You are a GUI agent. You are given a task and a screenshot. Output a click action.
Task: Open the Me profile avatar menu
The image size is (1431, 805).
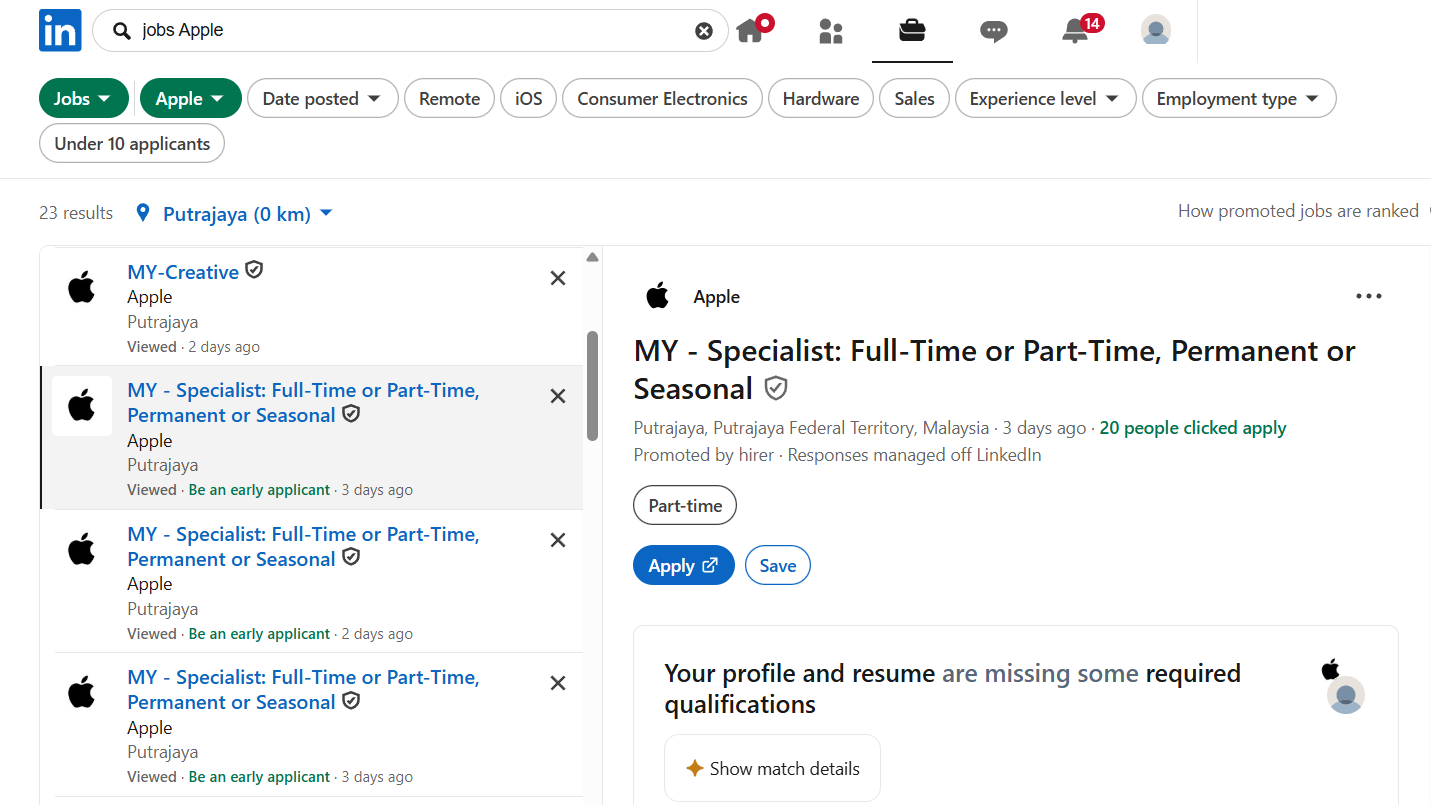pos(1156,31)
